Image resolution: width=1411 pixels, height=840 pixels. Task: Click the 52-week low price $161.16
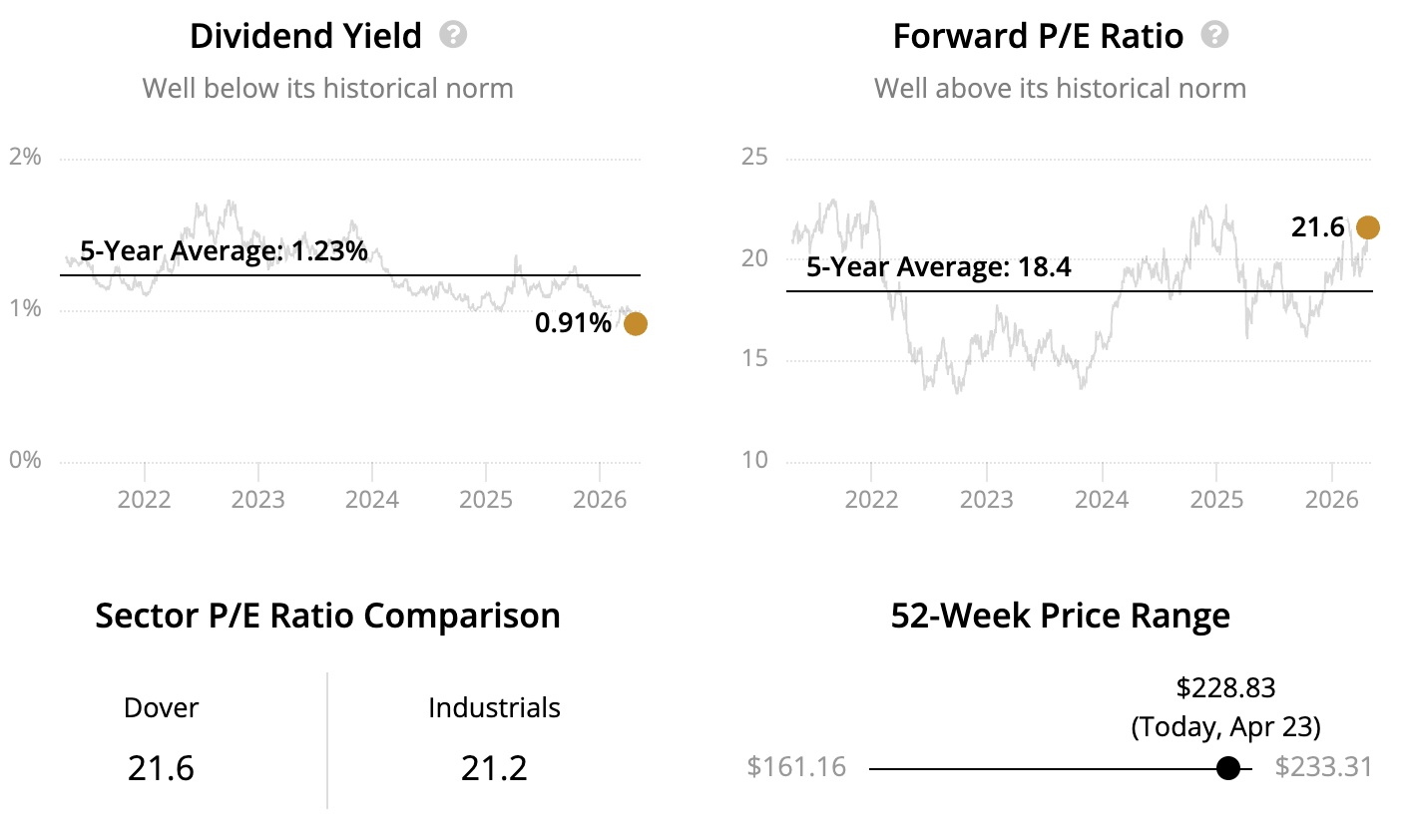click(796, 767)
